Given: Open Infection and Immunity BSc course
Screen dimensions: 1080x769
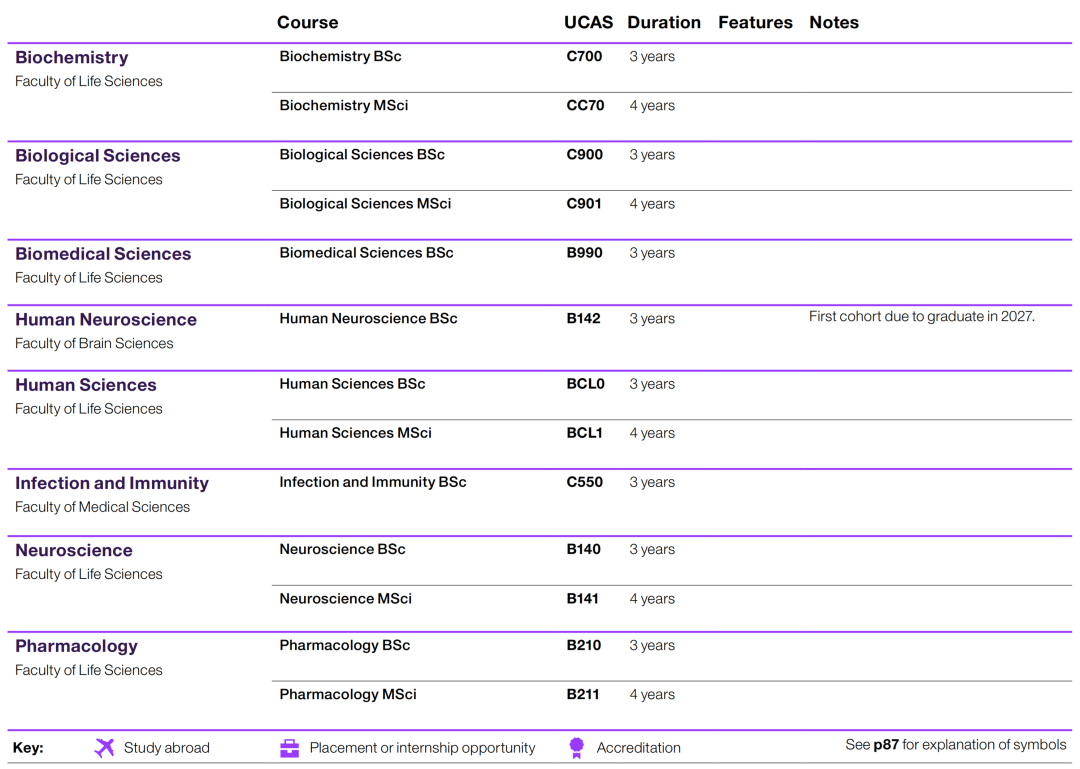Looking at the screenshot, I should (x=372, y=482).
